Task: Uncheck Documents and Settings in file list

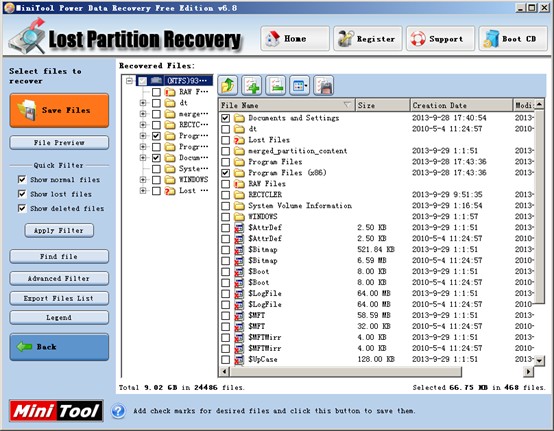Action: 225,118
